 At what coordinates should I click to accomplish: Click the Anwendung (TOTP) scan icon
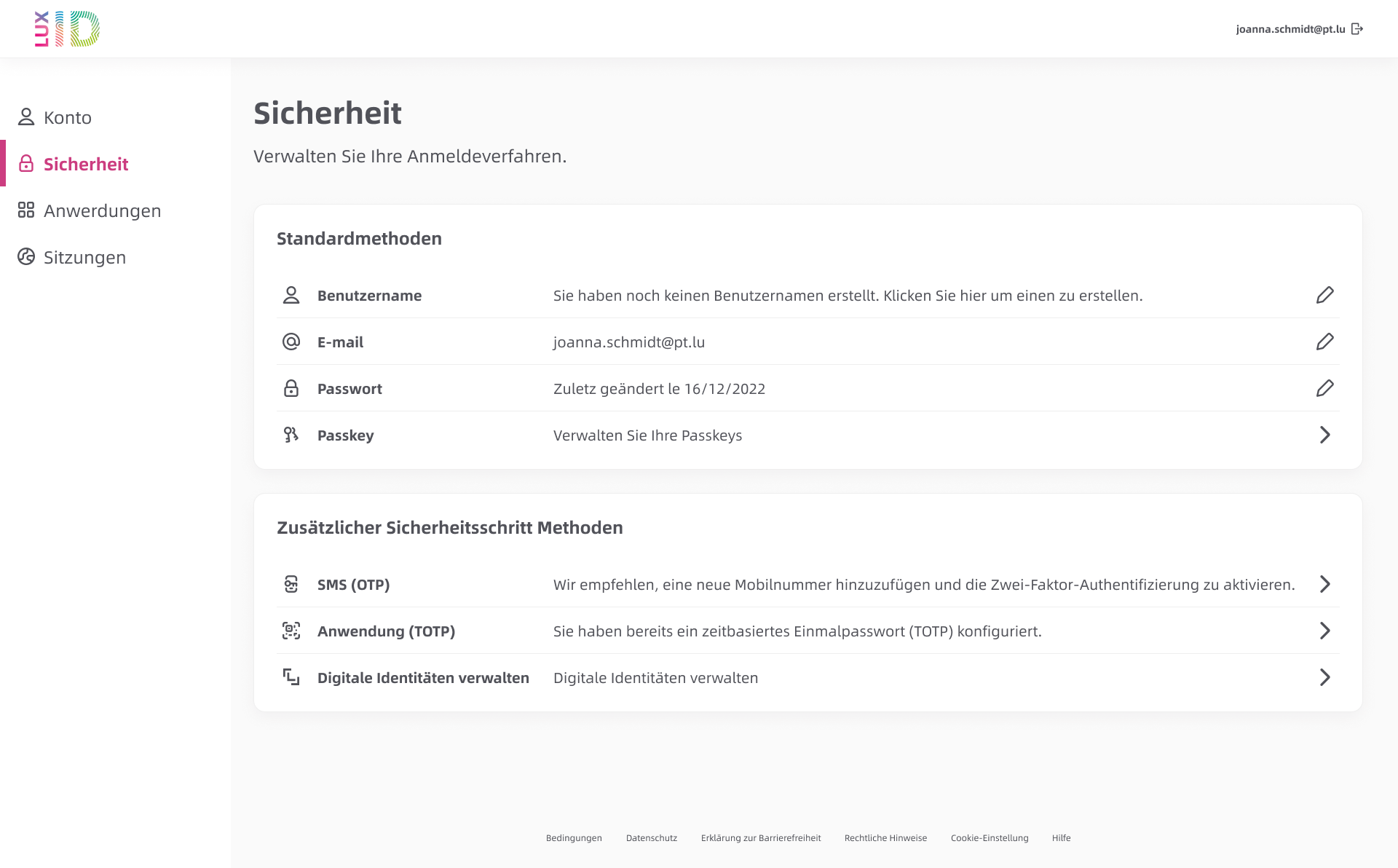(291, 631)
